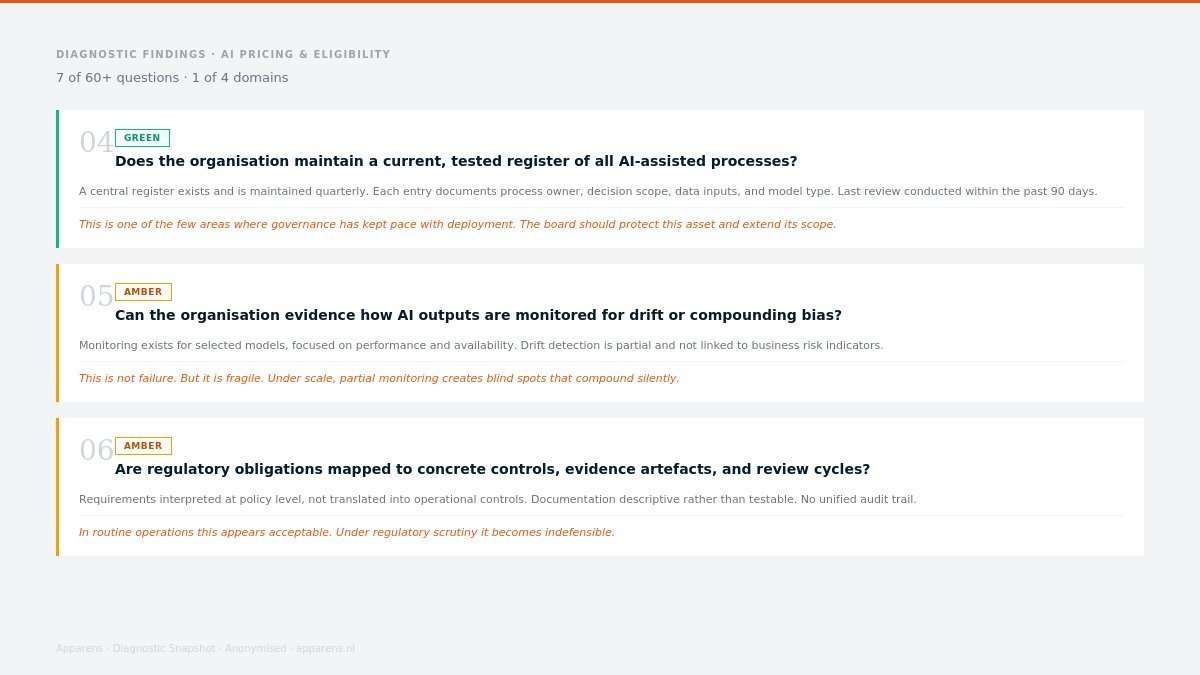This screenshot has width=1200, height=675.
Task: Click the AMBER badge on finding 06
Action: [x=143, y=446]
